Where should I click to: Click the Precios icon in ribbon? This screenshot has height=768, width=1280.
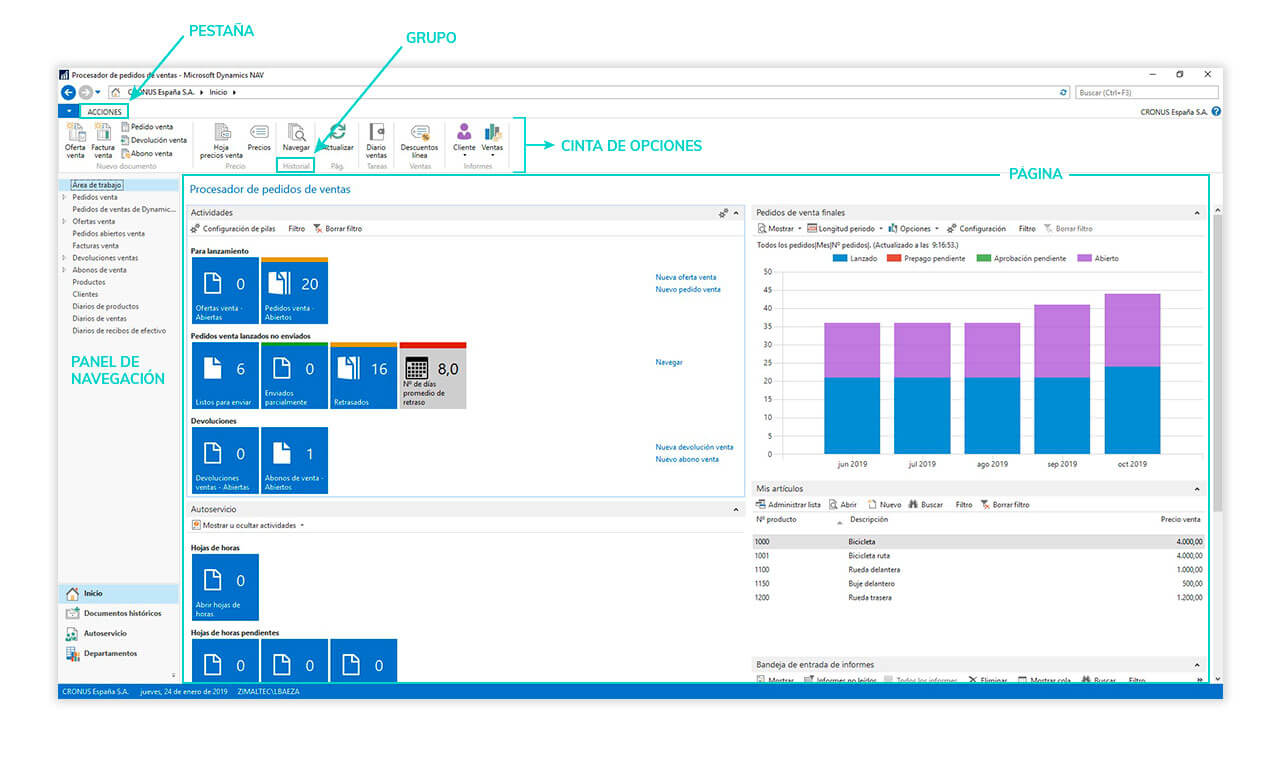point(259,133)
